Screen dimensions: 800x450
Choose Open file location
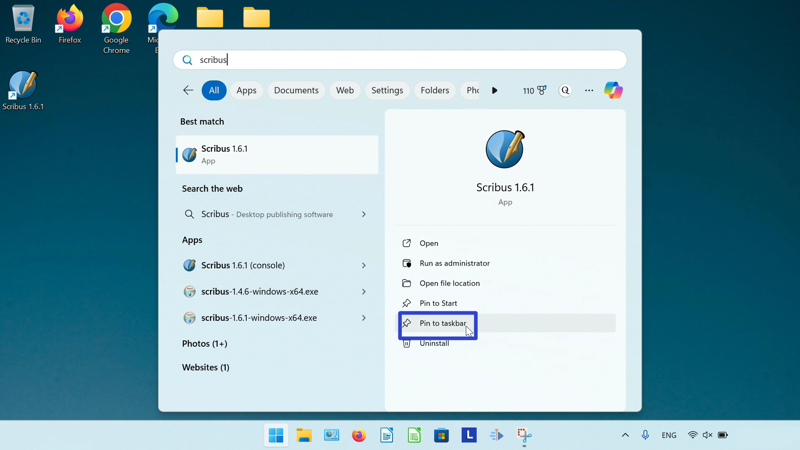pos(507,283)
